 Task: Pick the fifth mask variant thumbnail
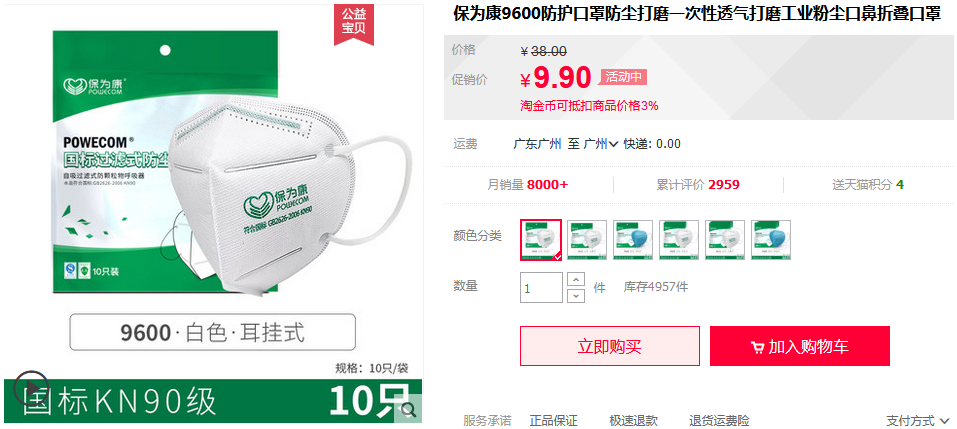coord(725,240)
